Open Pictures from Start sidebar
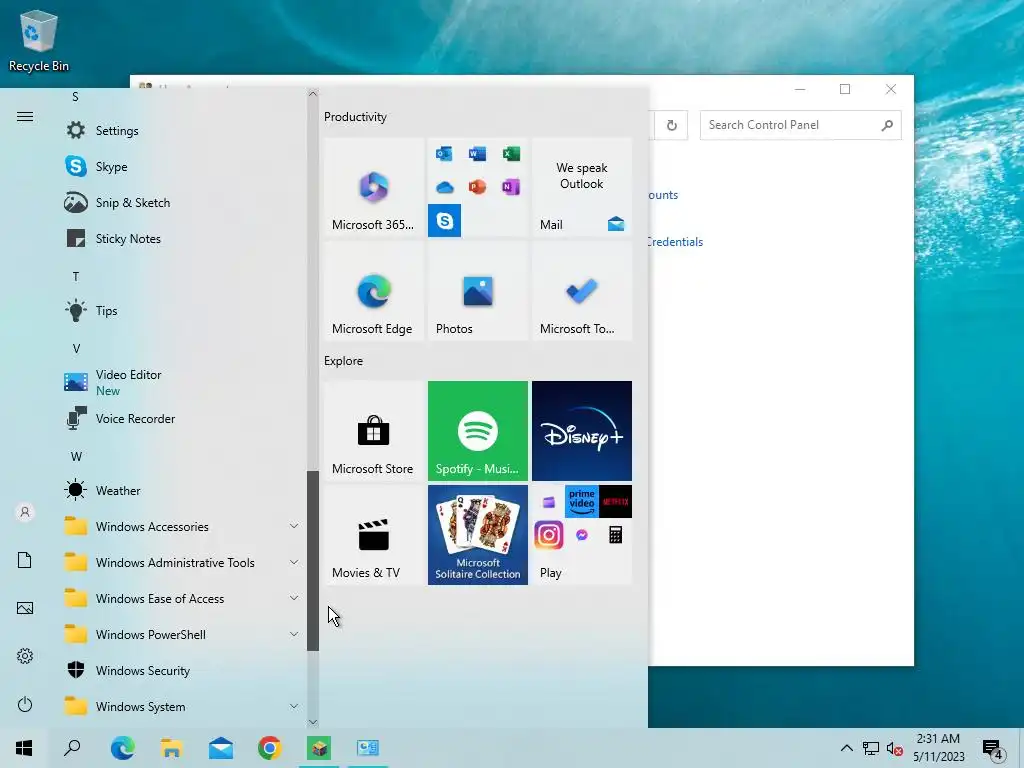1024x768 pixels. point(25,608)
